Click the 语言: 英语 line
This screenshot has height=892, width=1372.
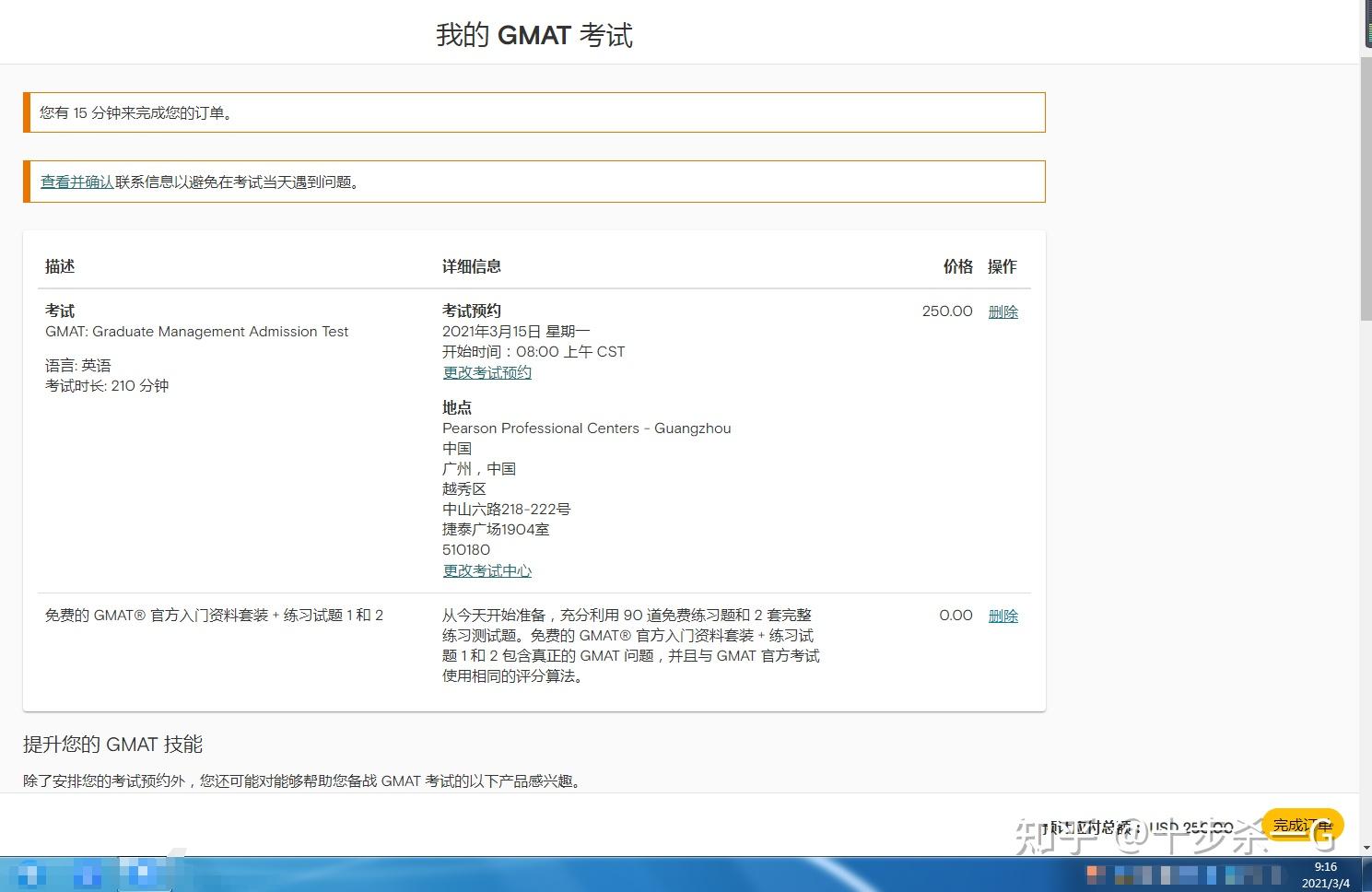(78, 365)
